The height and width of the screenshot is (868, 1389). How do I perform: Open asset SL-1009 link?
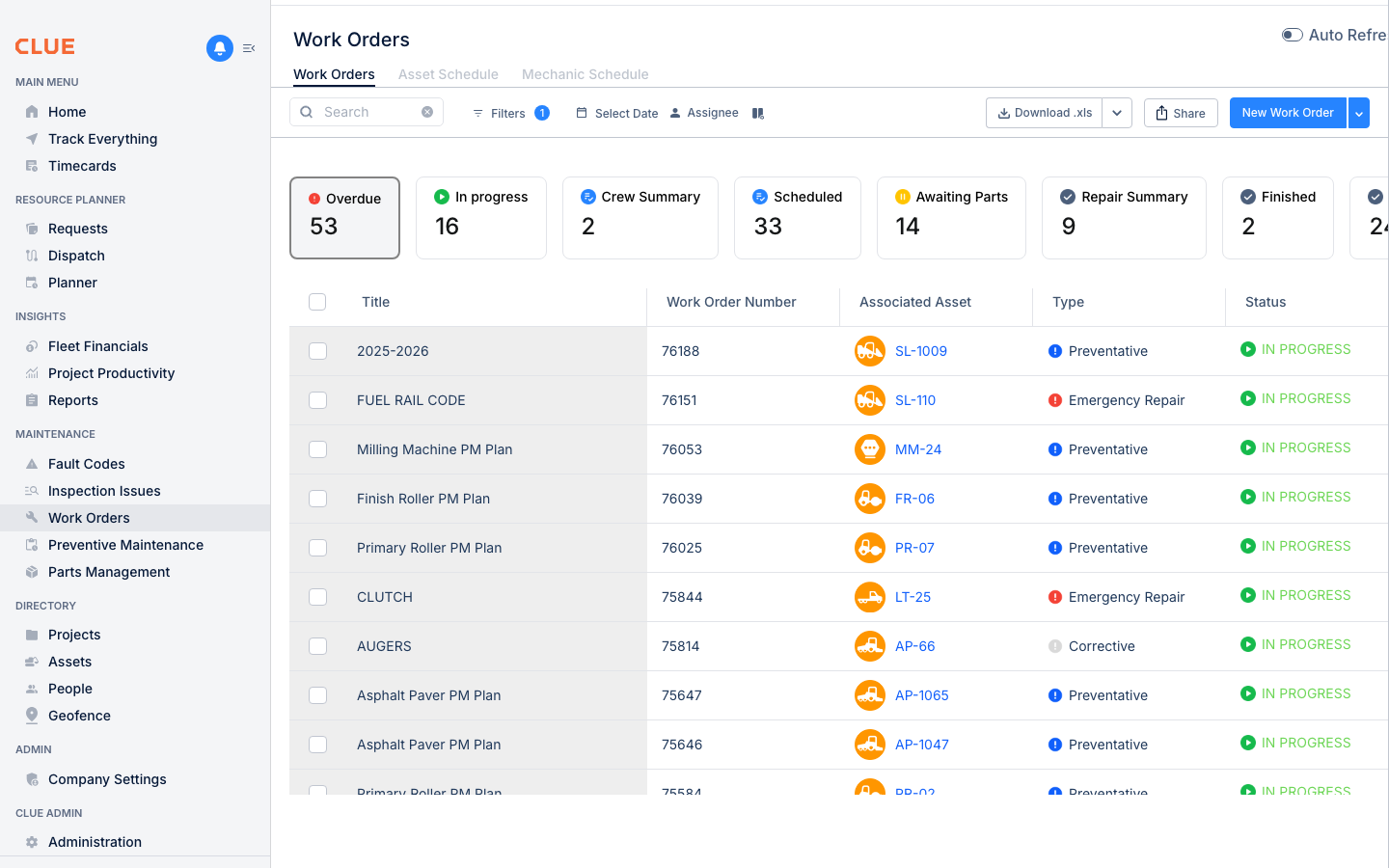(920, 351)
